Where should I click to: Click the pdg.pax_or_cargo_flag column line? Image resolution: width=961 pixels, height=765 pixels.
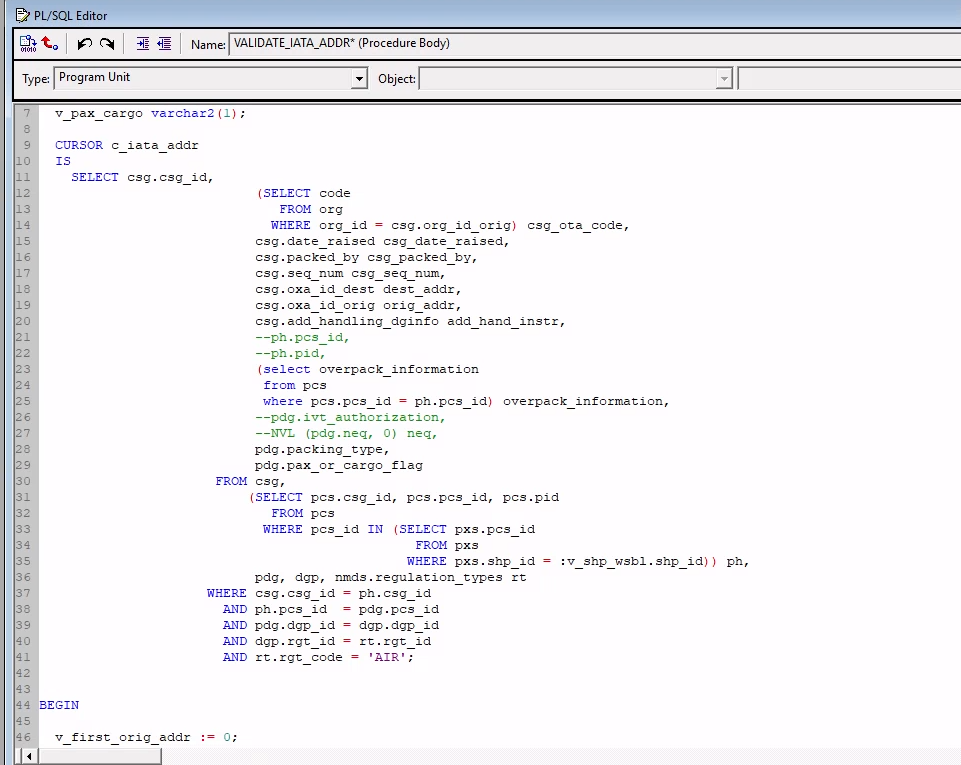click(338, 465)
